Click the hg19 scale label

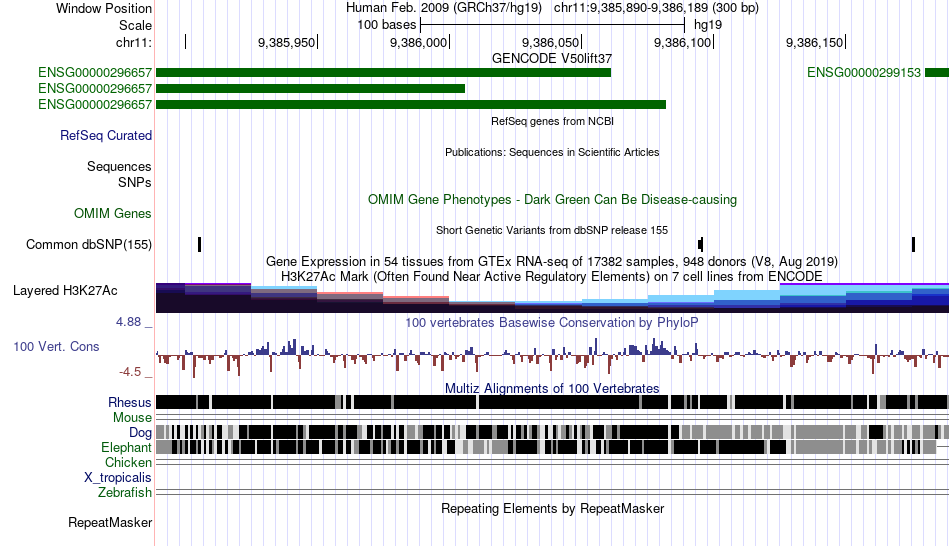708,25
